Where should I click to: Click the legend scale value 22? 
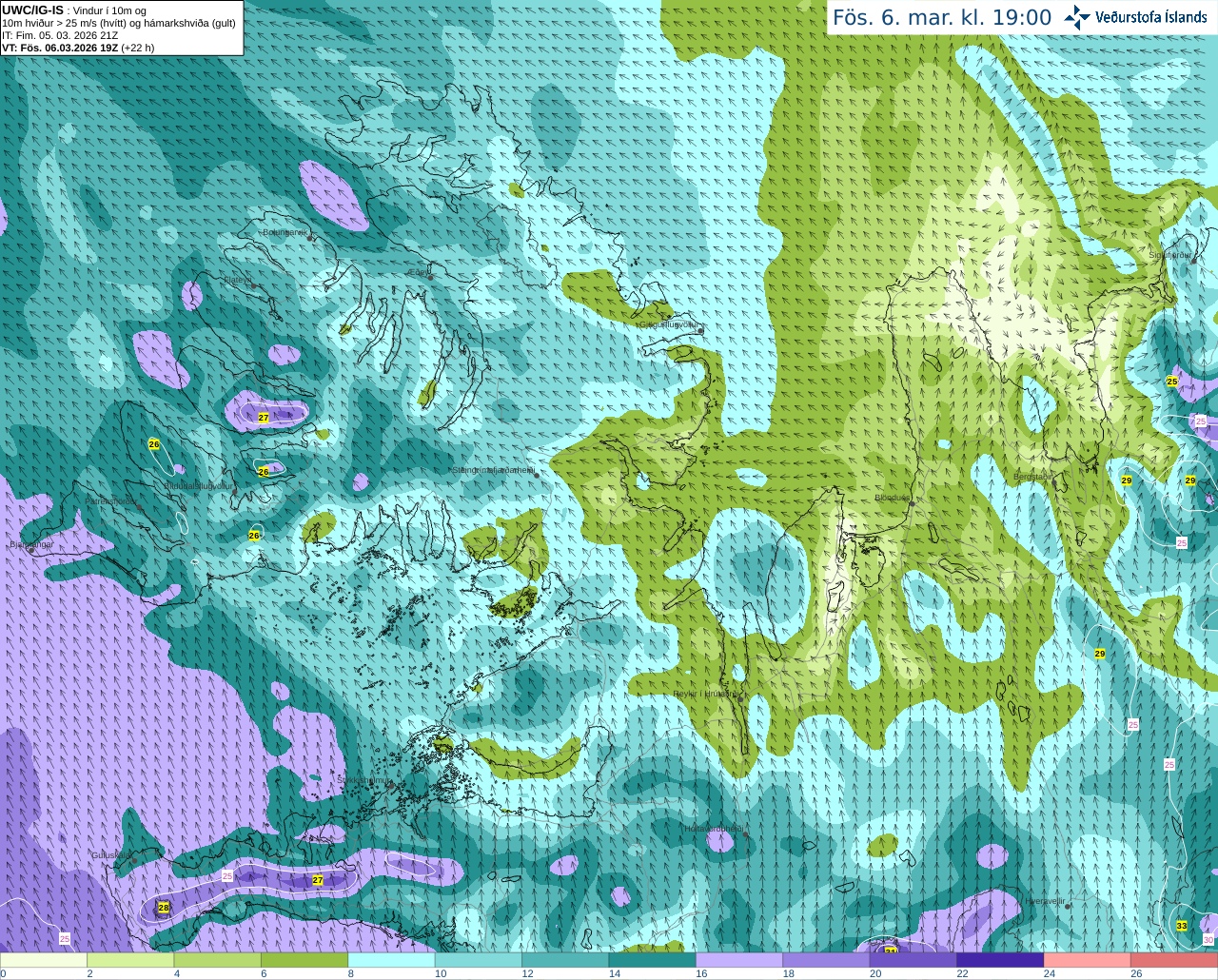click(x=962, y=973)
